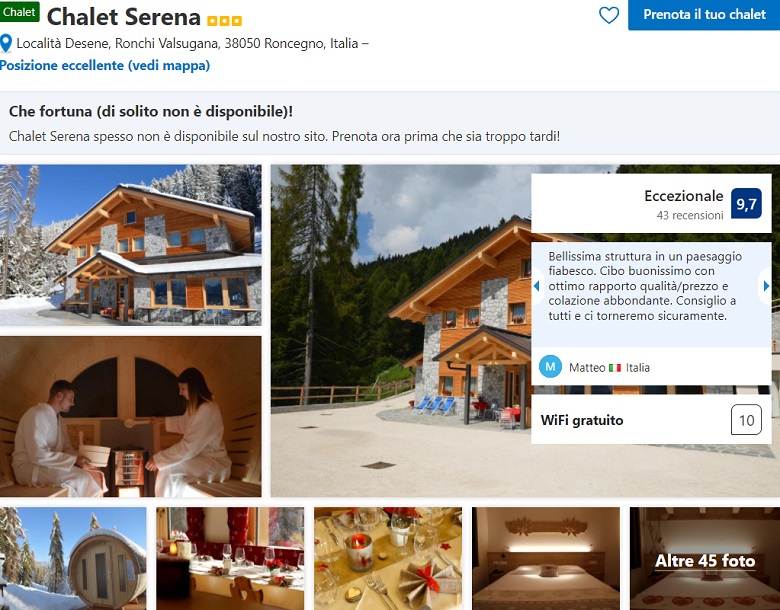This screenshot has width=780, height=610.
Task: Click the green Chalet type badge
Action: [x=19, y=11]
